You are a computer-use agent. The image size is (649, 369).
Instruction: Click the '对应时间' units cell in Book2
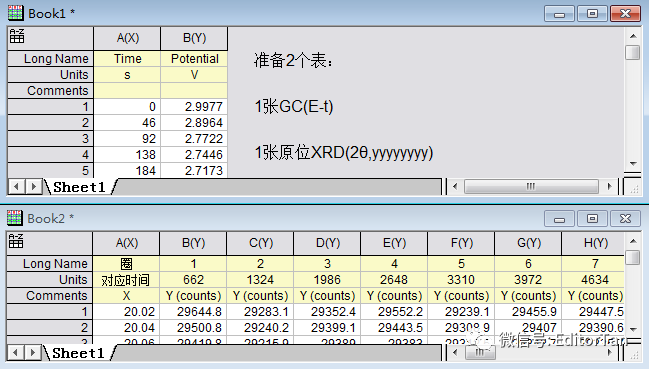coord(127,280)
